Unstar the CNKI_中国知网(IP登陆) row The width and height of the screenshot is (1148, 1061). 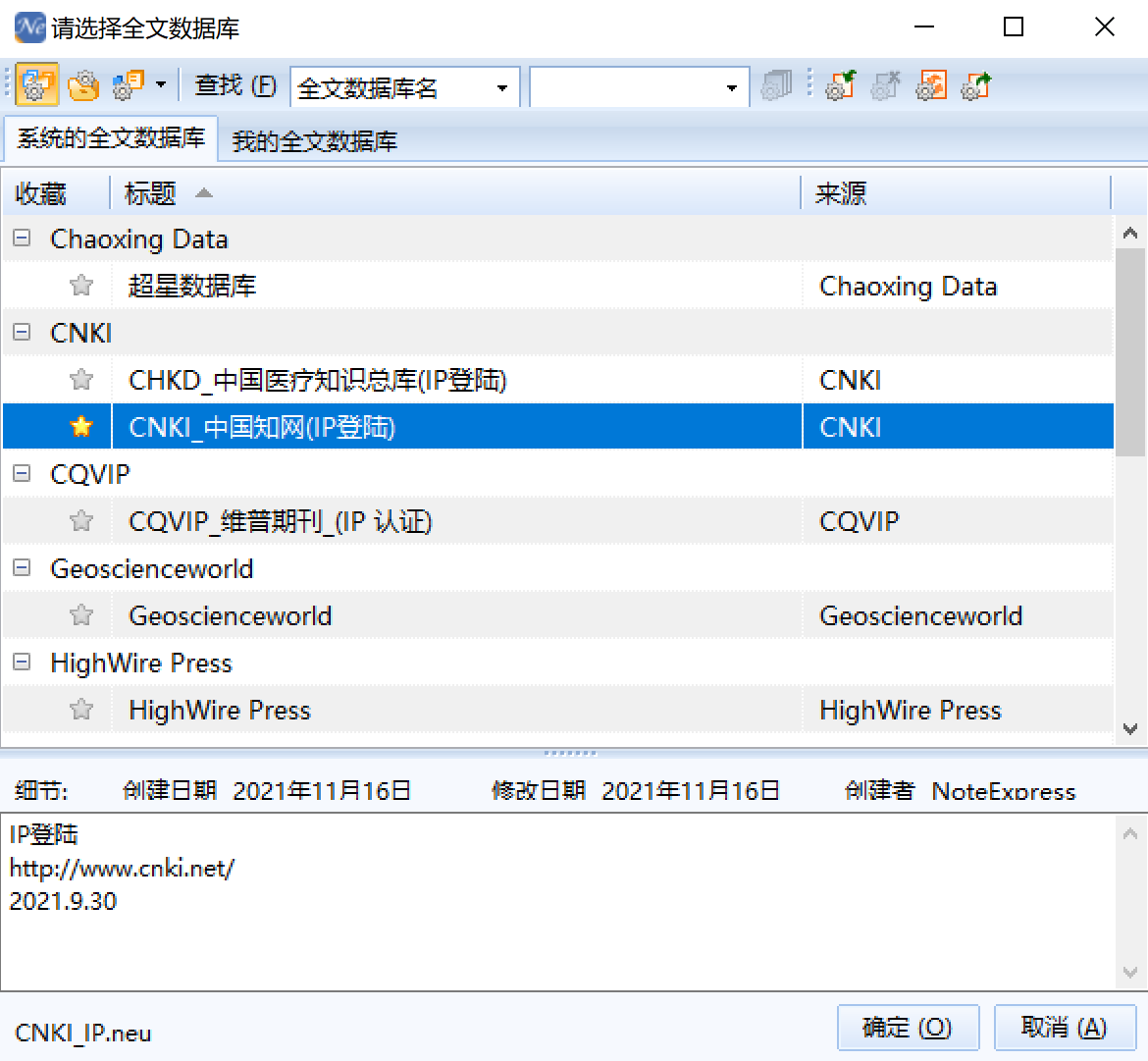[81, 427]
